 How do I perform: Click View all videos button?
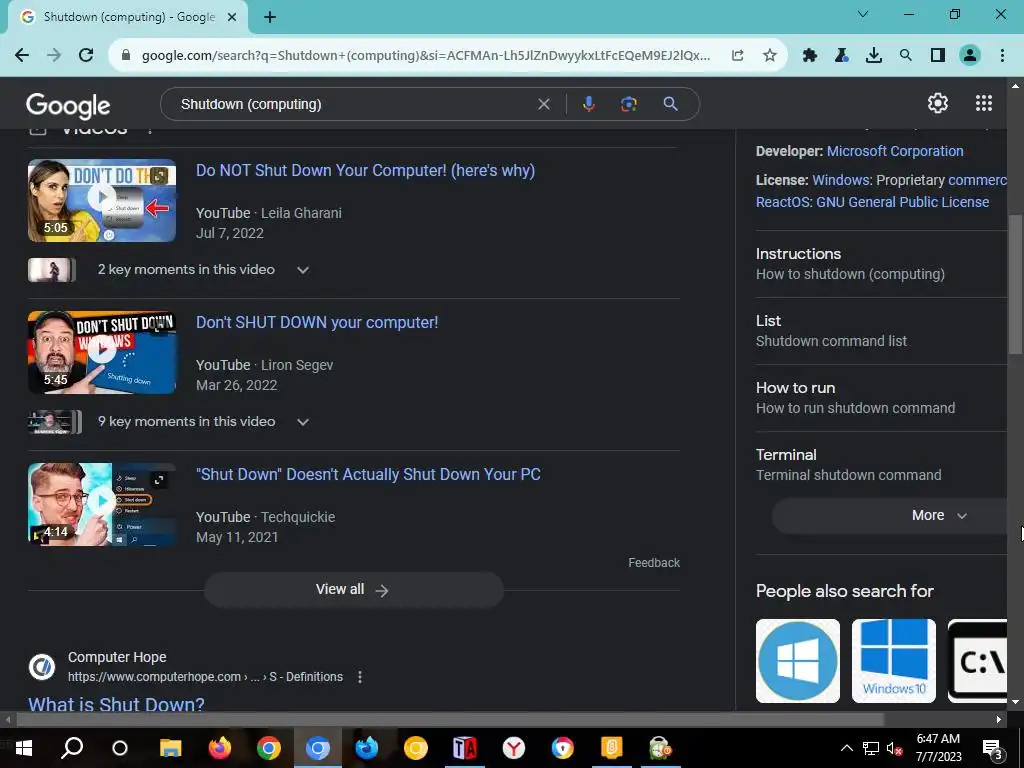click(x=353, y=590)
